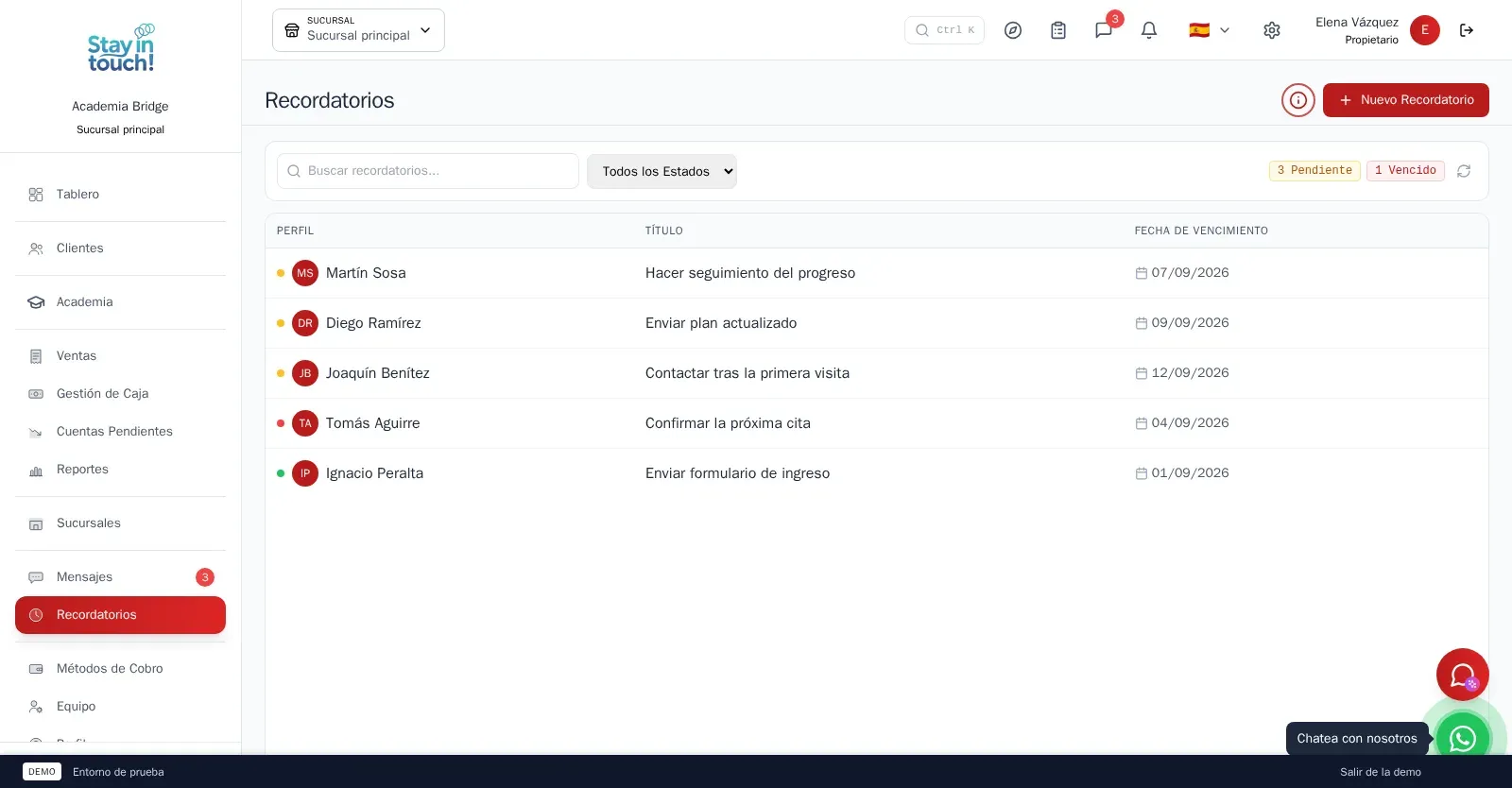Viewport: 1512px width, 788px height.
Task: Filter by the 1 Vencido badge
Action: [1405, 171]
